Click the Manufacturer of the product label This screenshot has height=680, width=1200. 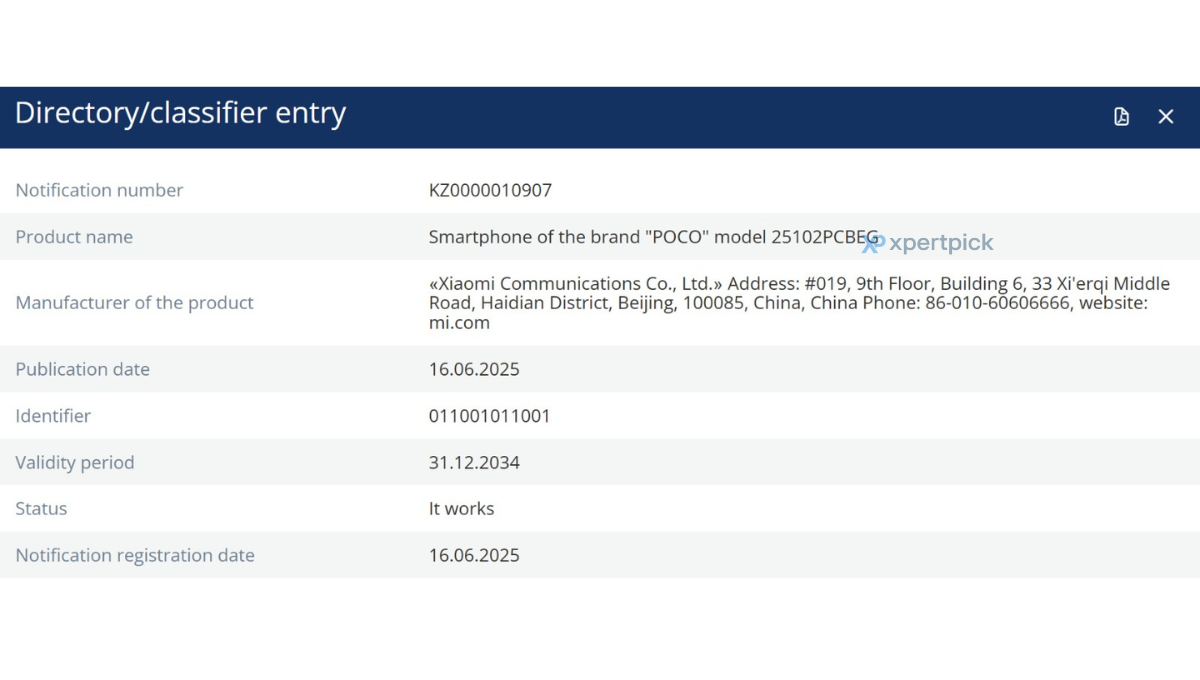click(135, 303)
